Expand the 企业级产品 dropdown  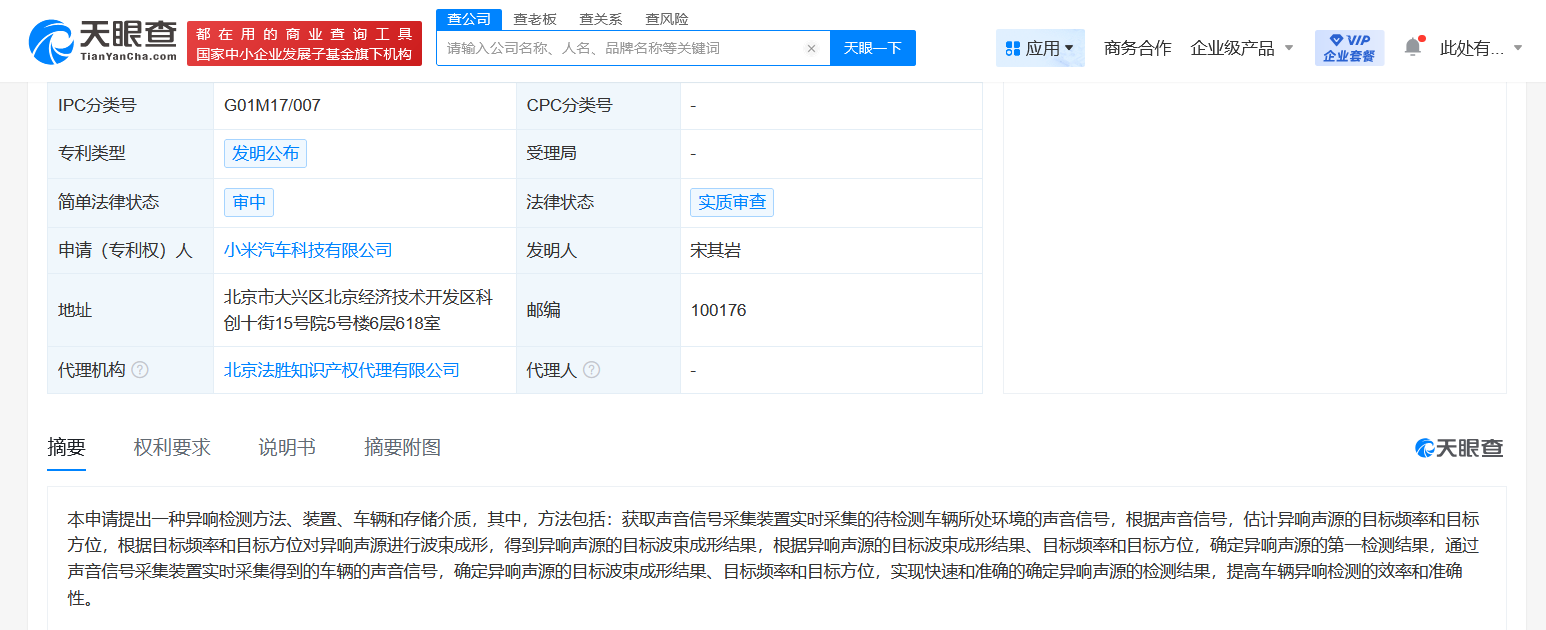point(1242,48)
